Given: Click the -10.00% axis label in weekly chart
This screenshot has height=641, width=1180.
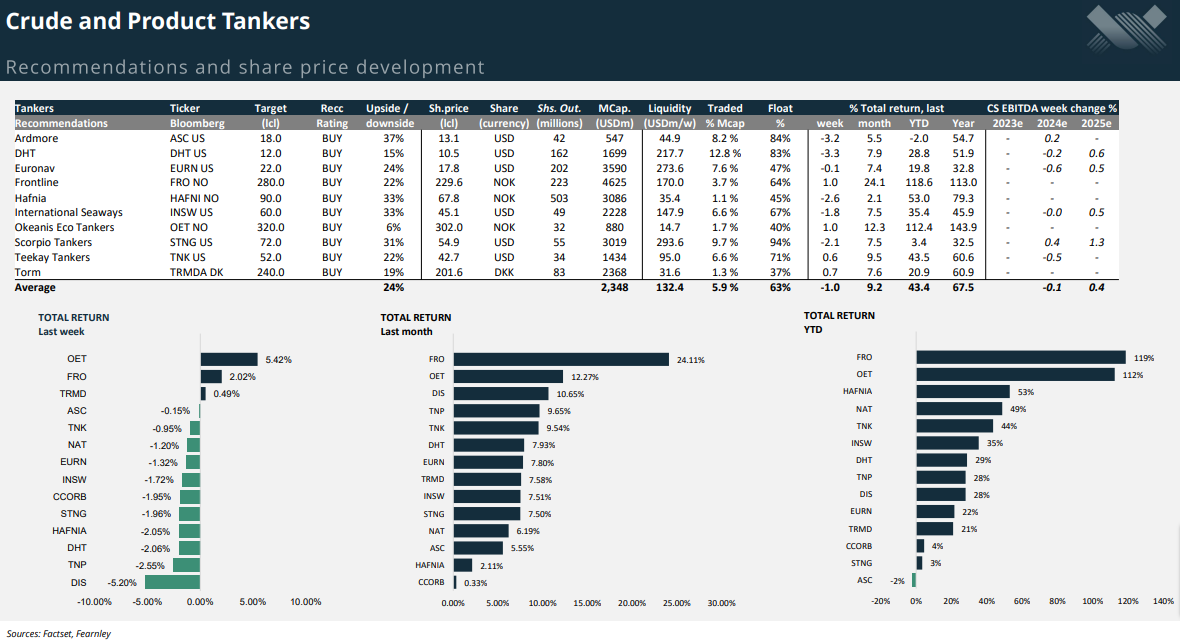Looking at the screenshot, I should (94, 602).
